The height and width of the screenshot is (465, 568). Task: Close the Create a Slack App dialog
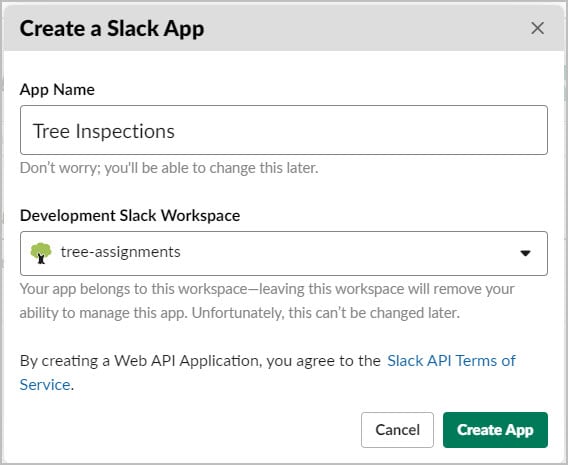point(537,28)
